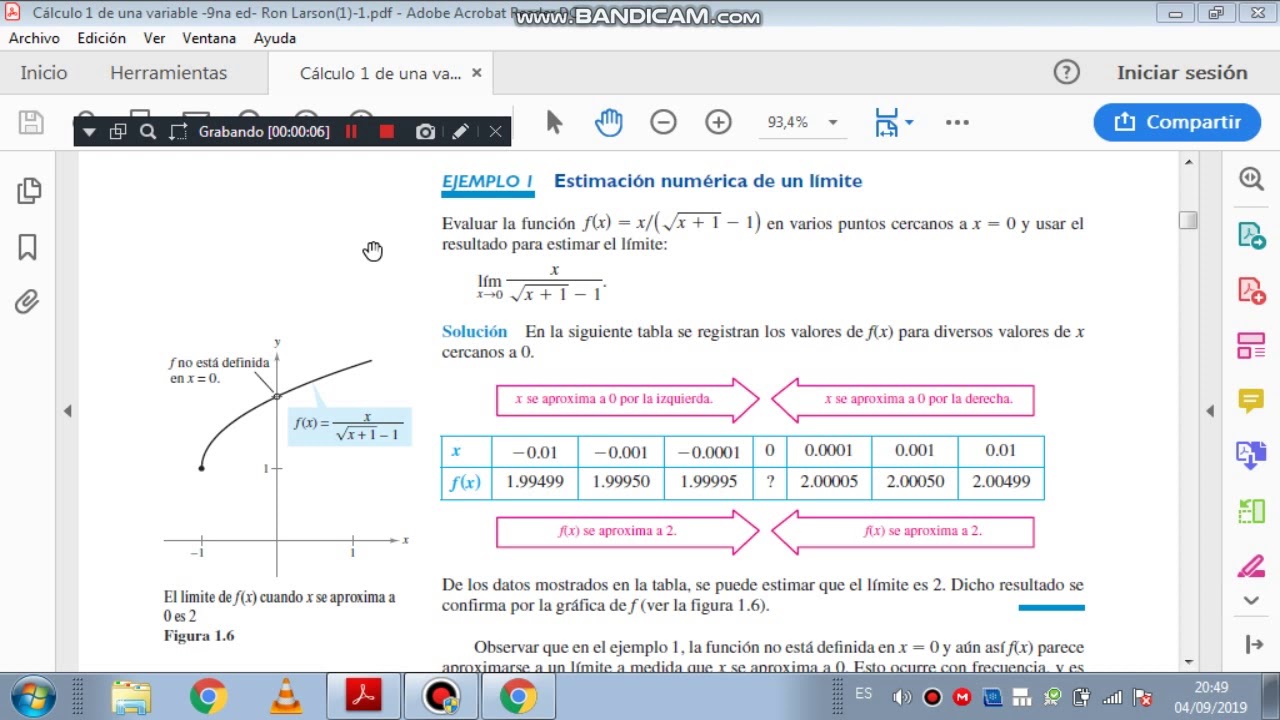Pause the Bandicam recording

click(x=351, y=131)
